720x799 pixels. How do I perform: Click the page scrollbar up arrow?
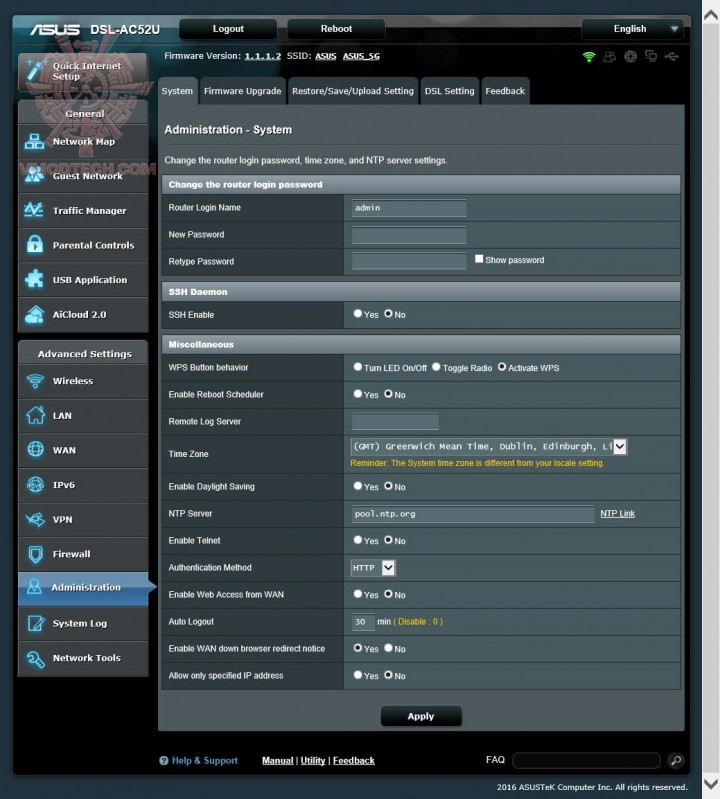711,15
